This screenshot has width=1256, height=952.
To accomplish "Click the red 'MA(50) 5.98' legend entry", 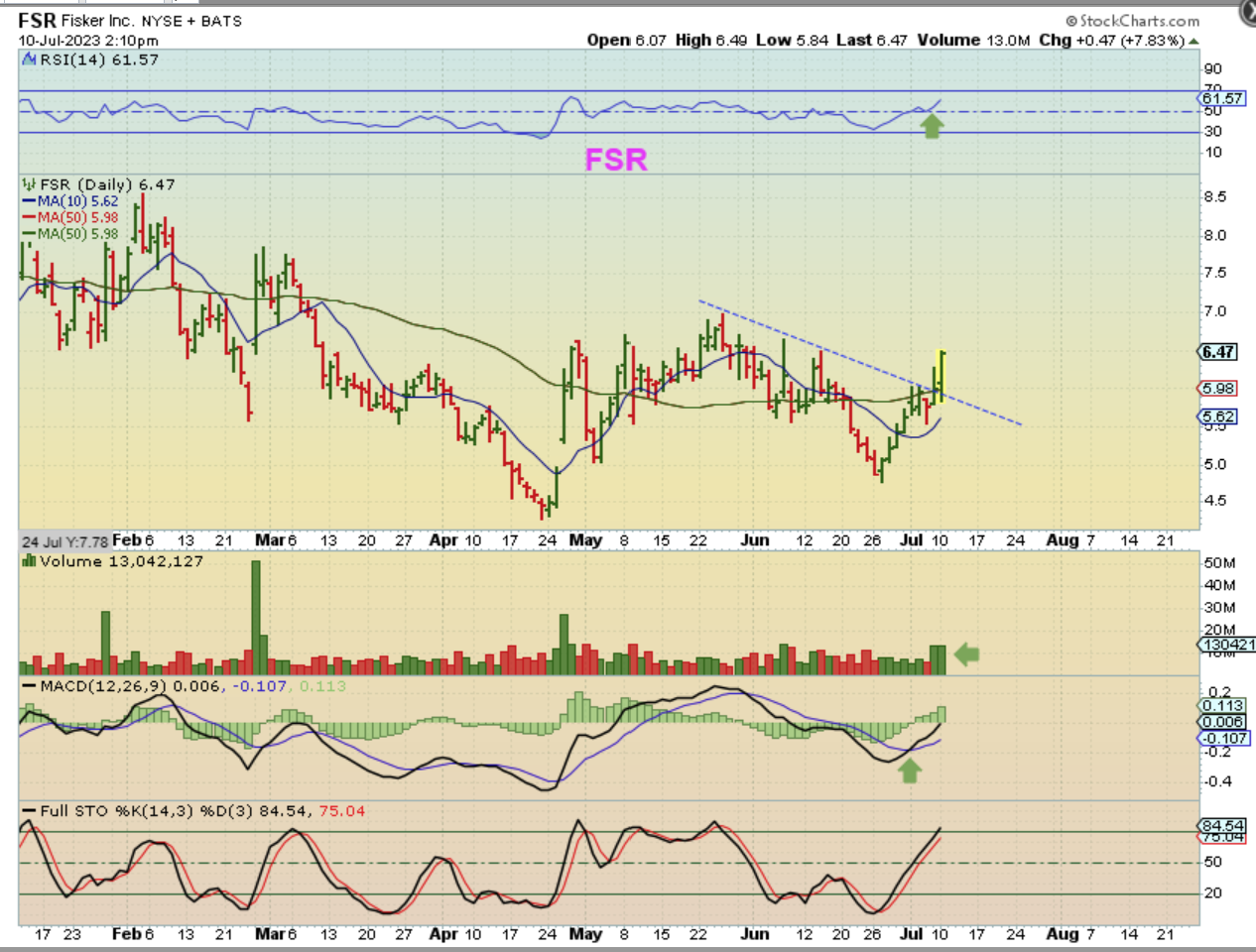I will (x=77, y=218).
